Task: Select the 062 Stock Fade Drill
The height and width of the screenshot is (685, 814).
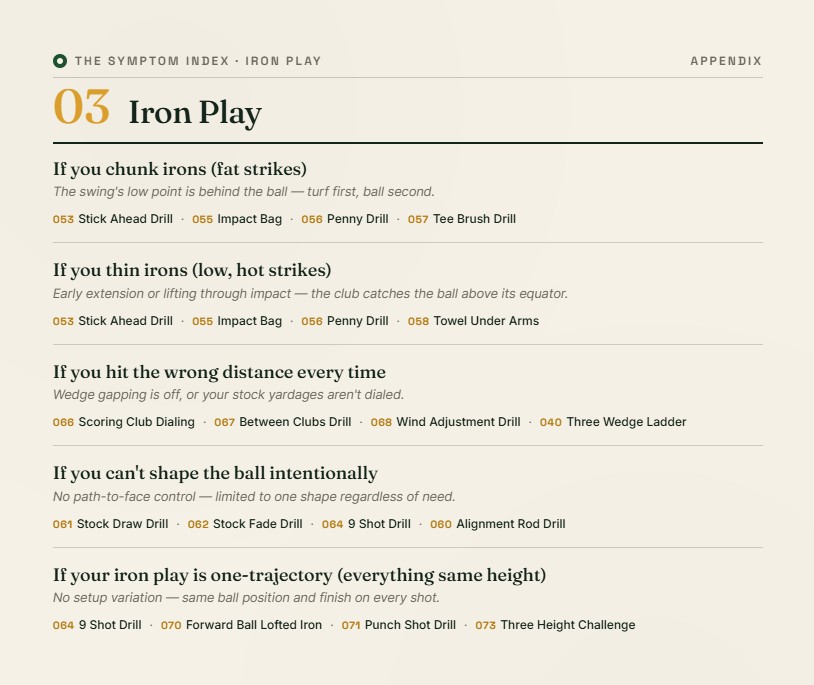Action: pyautogui.click(x=245, y=524)
